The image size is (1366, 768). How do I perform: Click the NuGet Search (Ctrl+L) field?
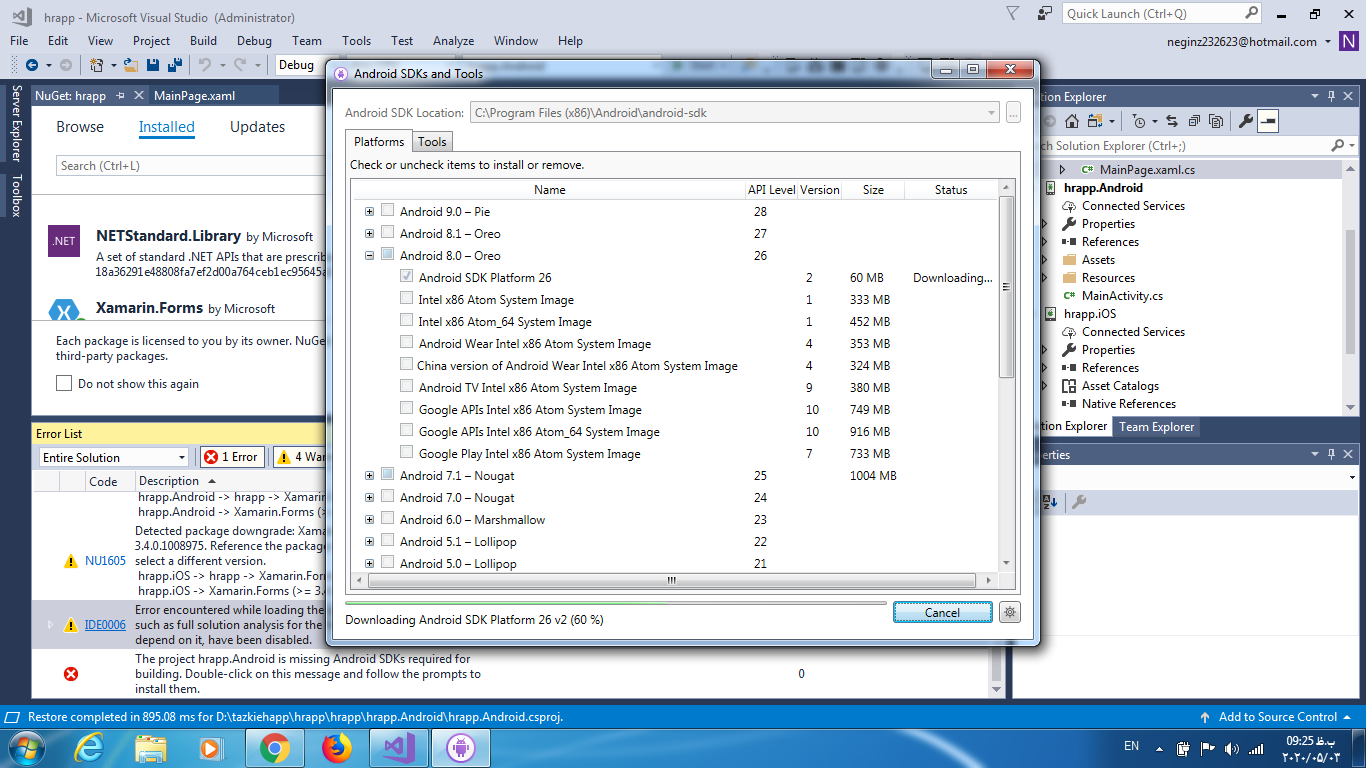click(x=190, y=165)
